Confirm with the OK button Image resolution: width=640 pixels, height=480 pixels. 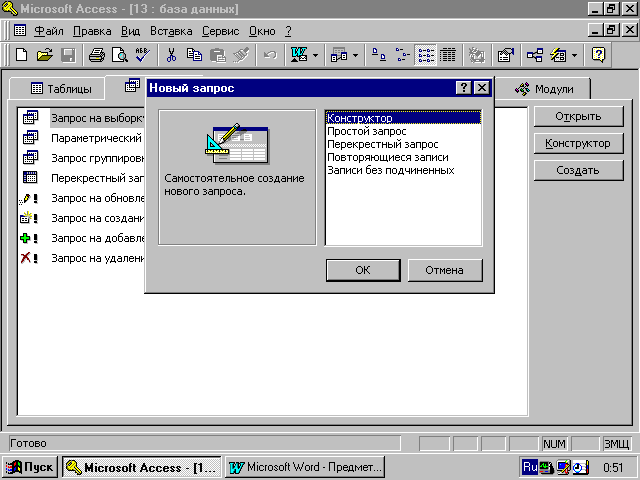(x=363, y=270)
